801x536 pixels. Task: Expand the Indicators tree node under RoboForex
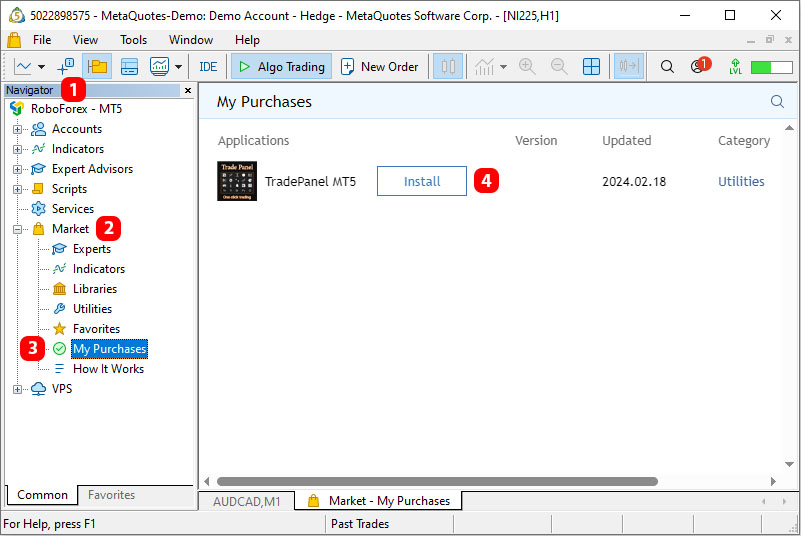point(17,149)
